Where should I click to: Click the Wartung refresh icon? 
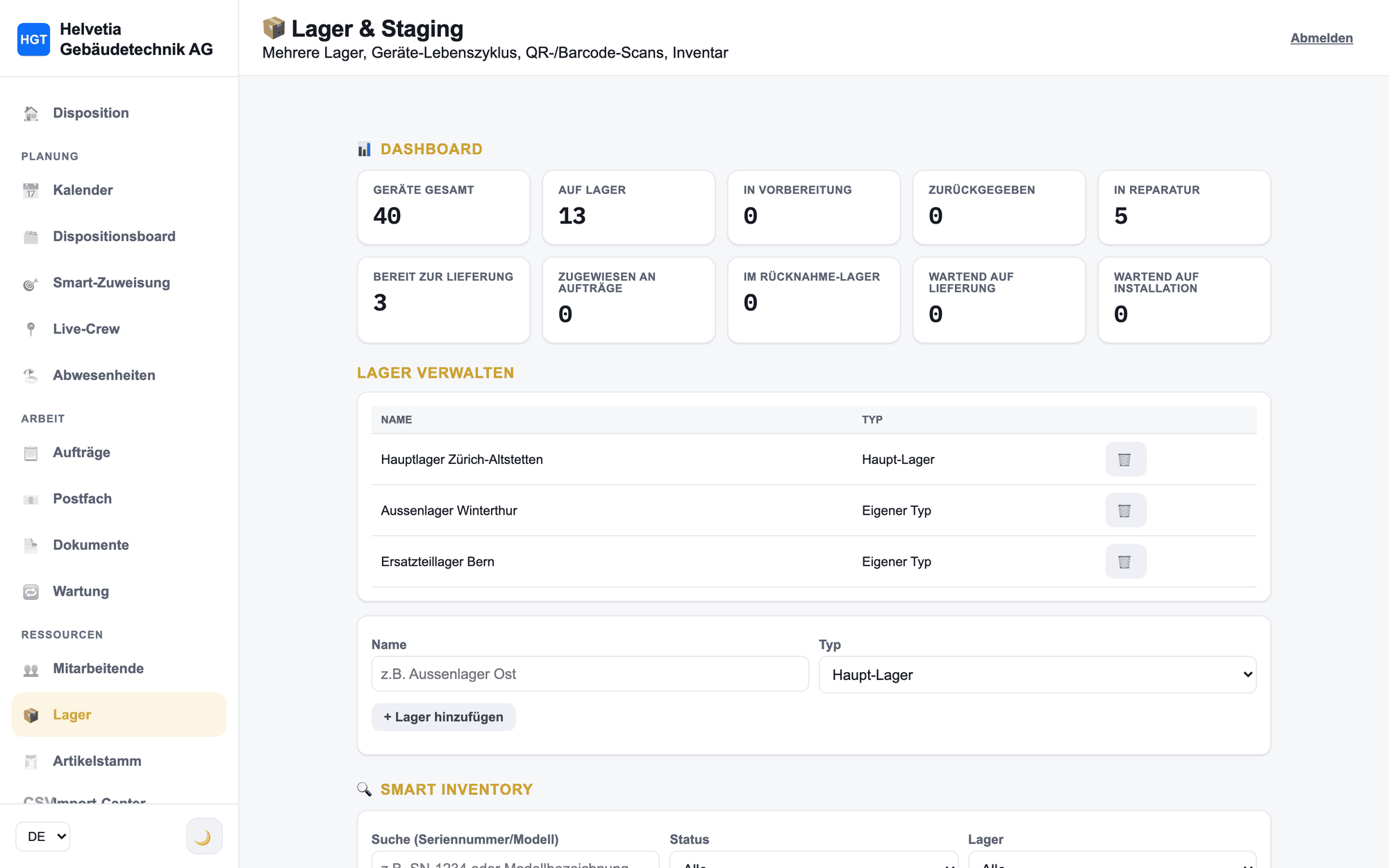(x=31, y=592)
